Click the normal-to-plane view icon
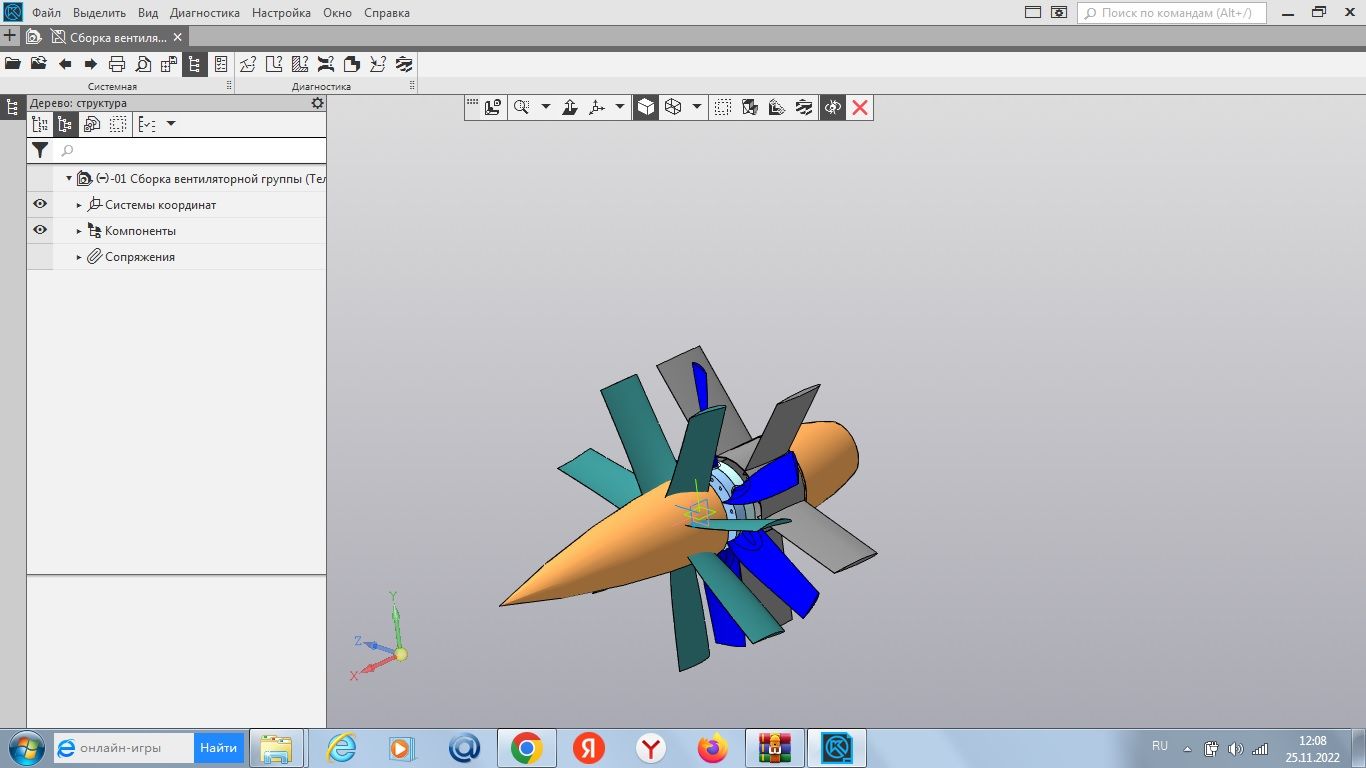 click(x=569, y=107)
